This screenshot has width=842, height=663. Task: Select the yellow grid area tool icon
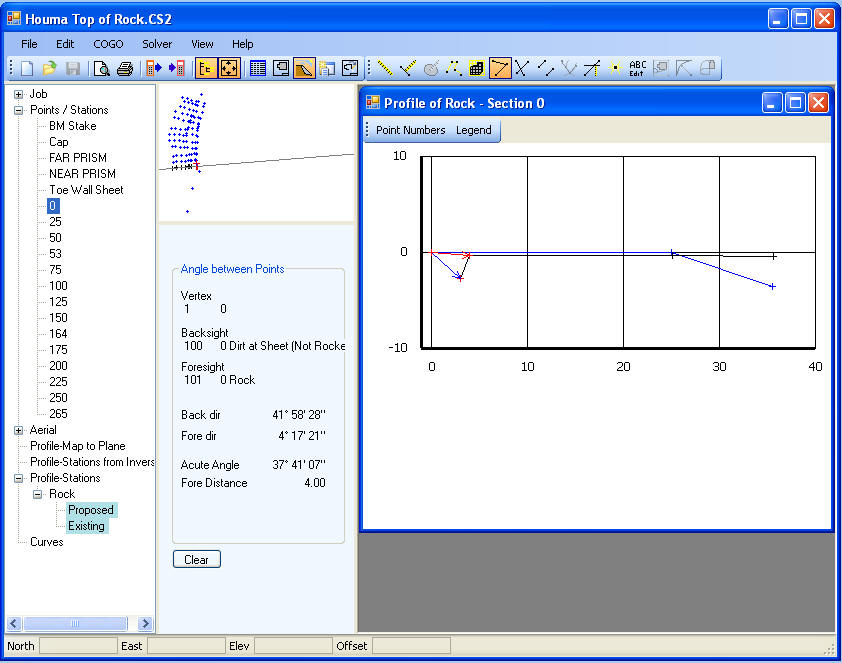477,68
